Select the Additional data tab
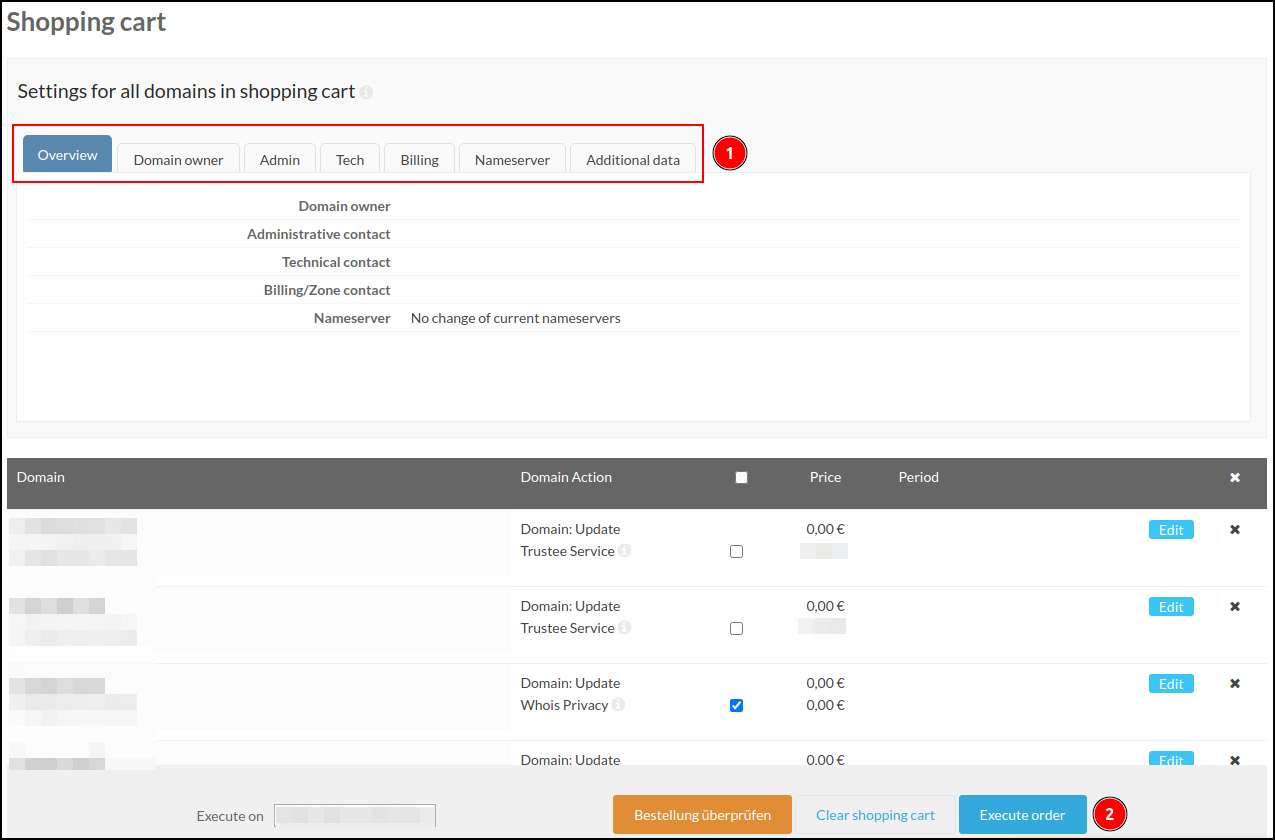1275x840 pixels. [x=633, y=160]
